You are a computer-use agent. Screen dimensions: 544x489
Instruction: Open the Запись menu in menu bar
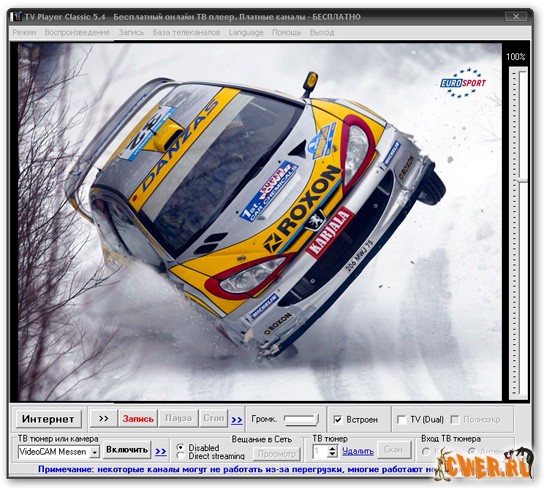(131, 32)
